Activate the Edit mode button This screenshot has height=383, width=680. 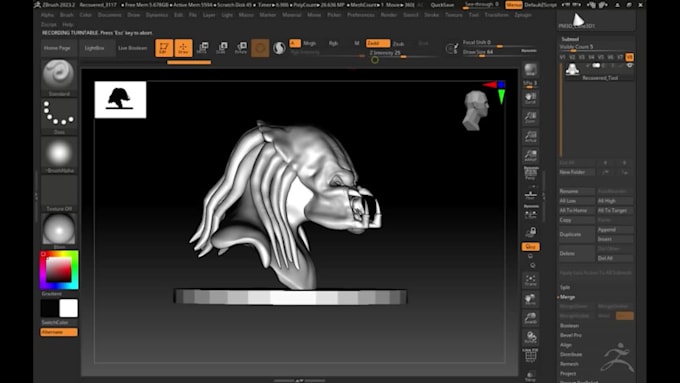(164, 48)
